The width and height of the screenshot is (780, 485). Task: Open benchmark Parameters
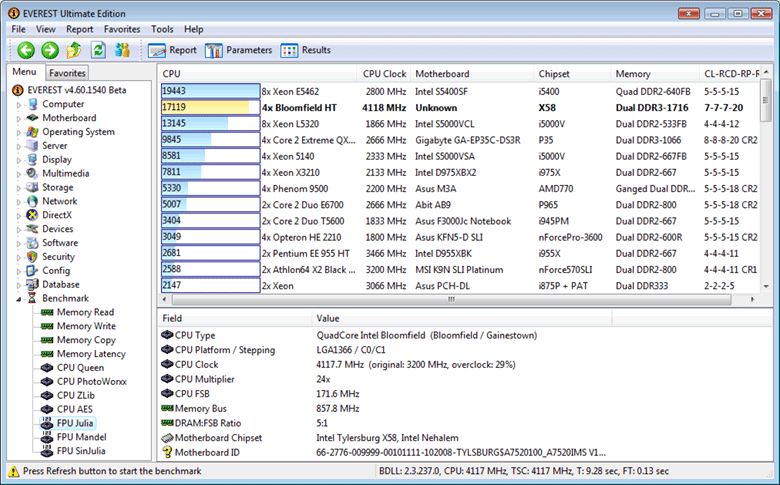[238, 50]
